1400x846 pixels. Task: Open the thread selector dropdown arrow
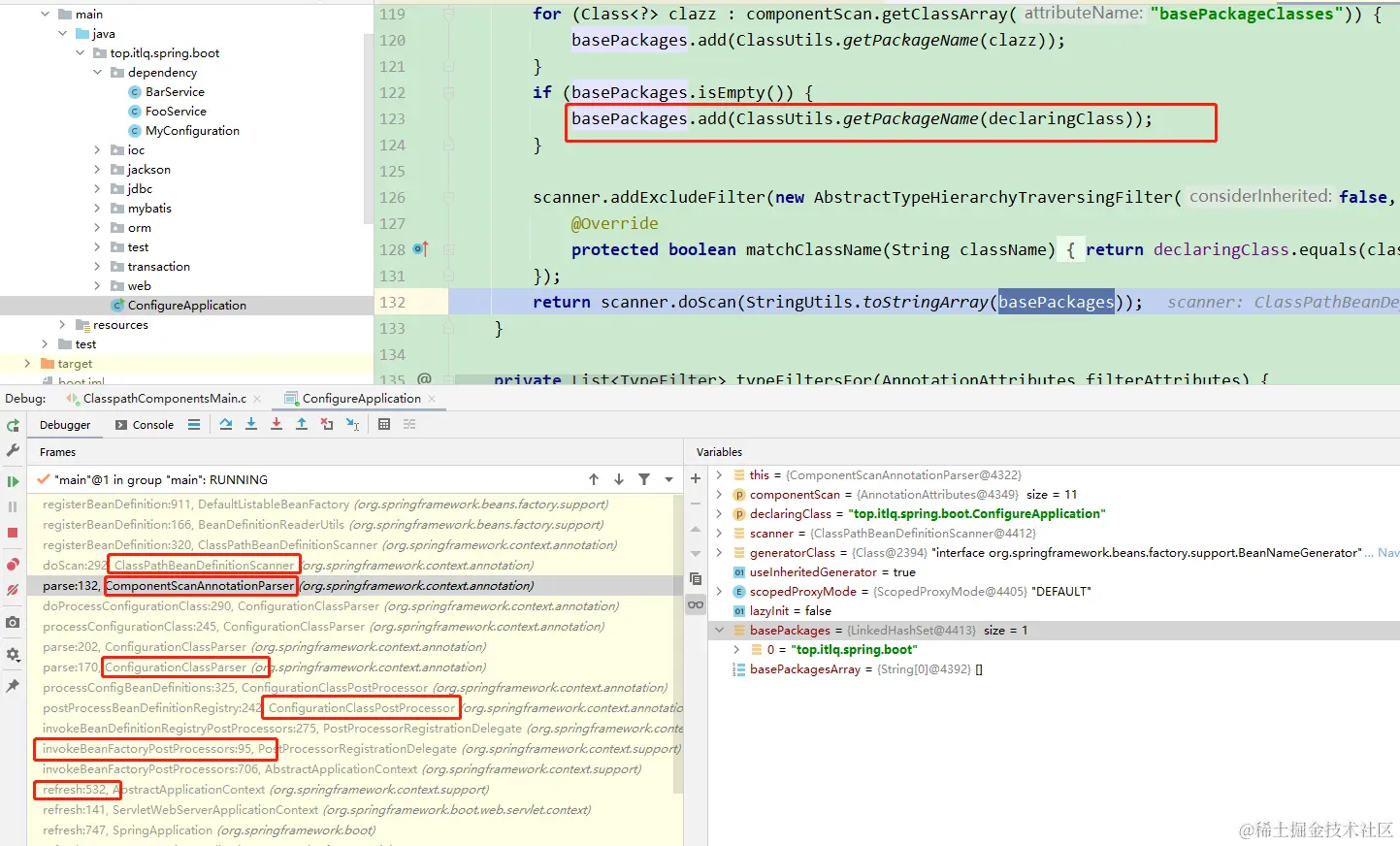point(668,479)
